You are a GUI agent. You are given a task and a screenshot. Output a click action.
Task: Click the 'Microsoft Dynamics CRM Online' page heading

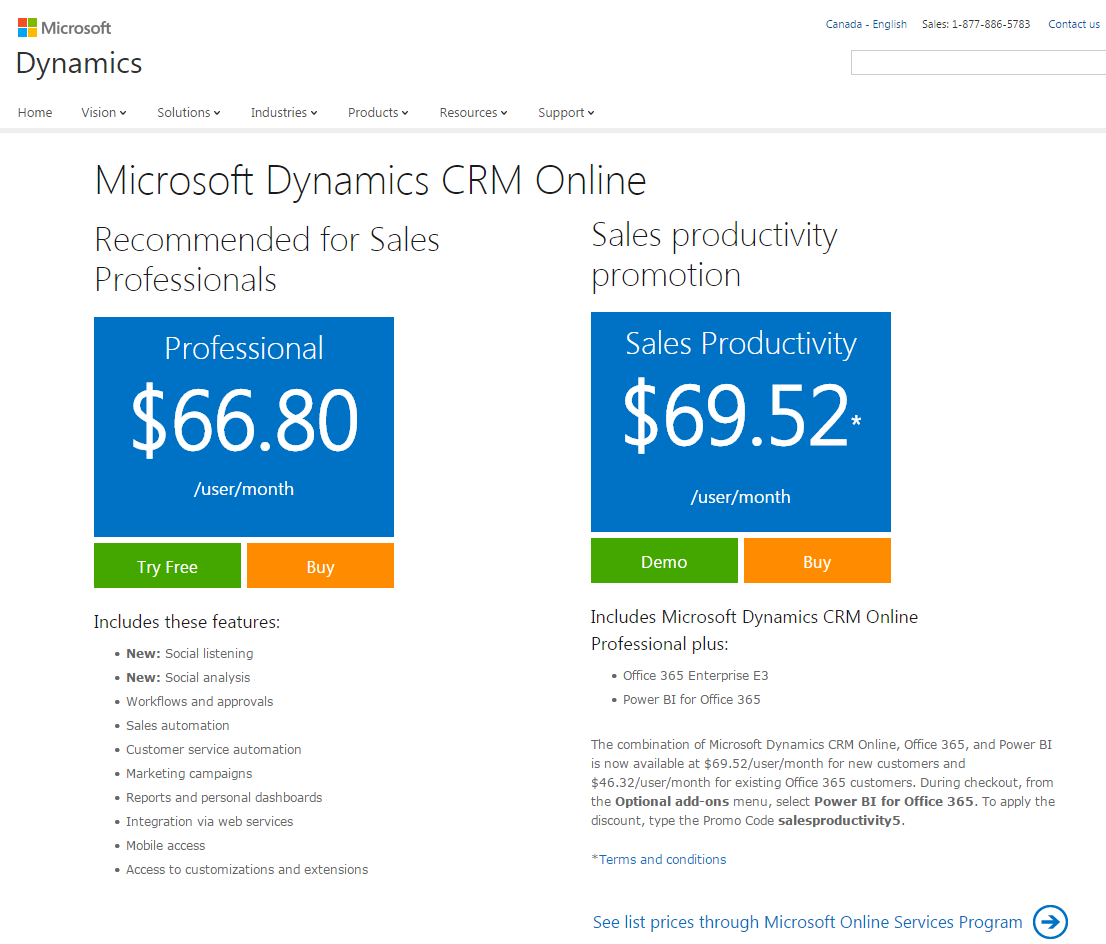click(370, 181)
